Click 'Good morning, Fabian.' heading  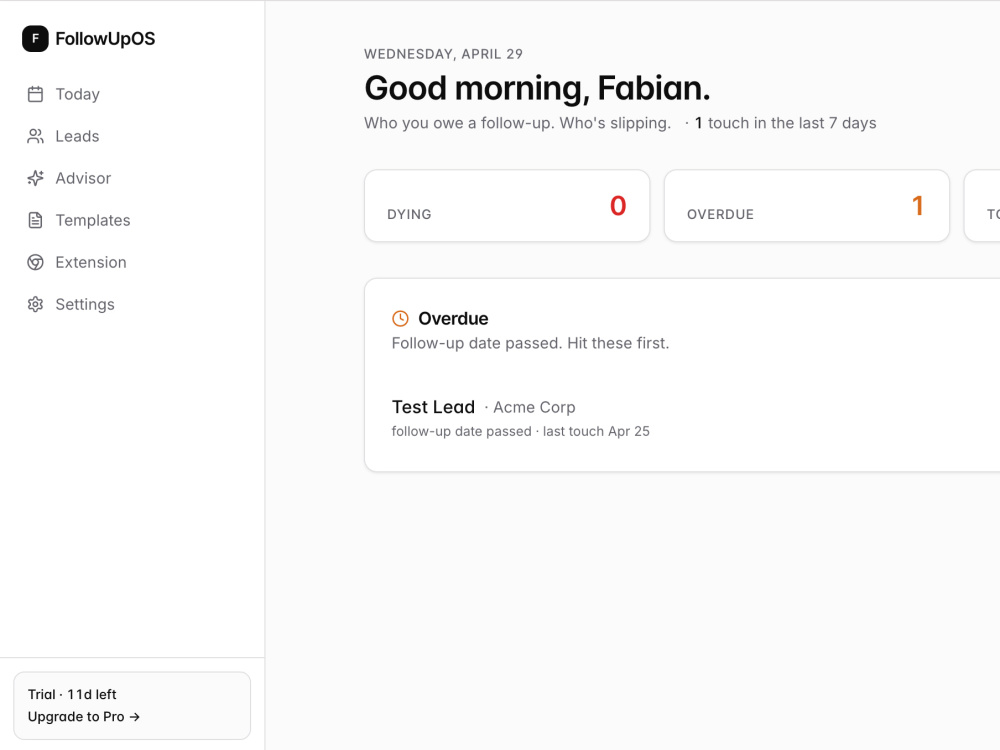537,88
